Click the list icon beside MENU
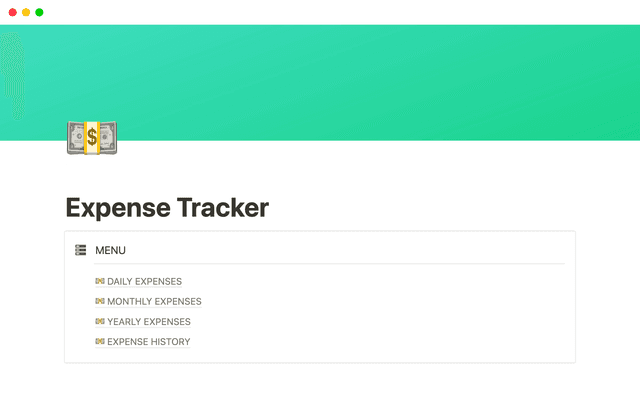Viewport: 640px width, 400px height. tap(80, 250)
